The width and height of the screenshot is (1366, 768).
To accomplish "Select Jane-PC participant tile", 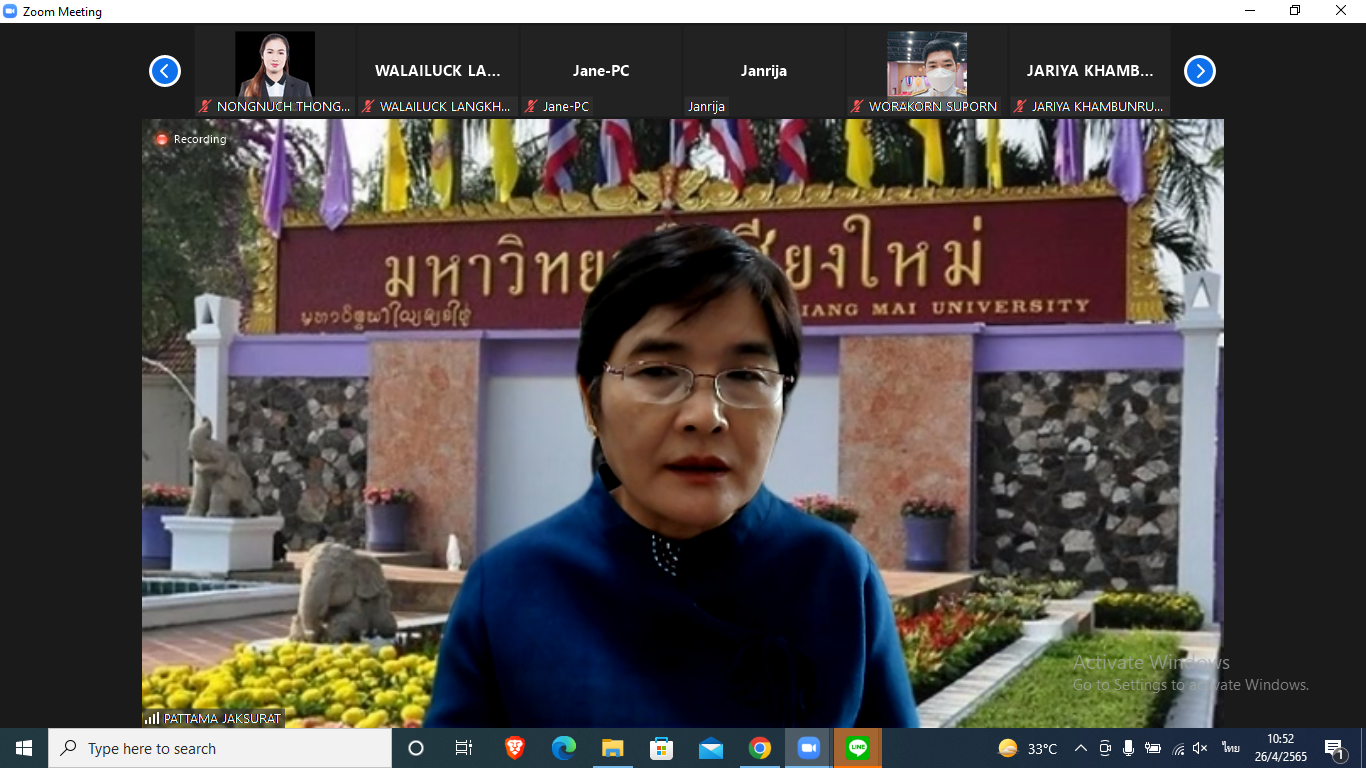I will tap(601, 72).
